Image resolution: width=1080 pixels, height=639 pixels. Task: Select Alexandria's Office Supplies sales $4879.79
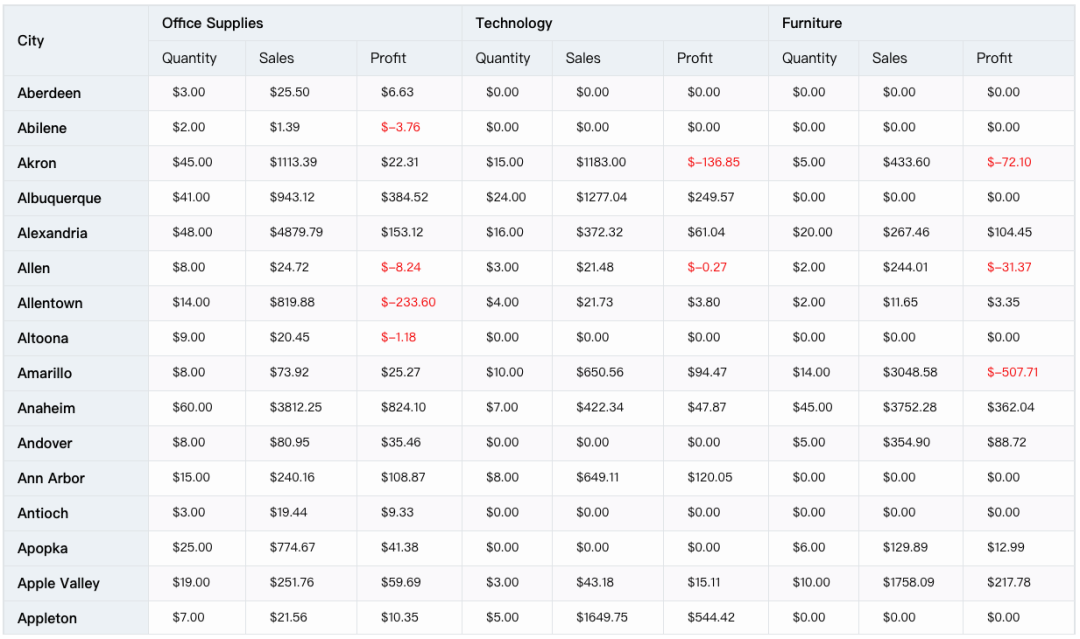point(296,233)
